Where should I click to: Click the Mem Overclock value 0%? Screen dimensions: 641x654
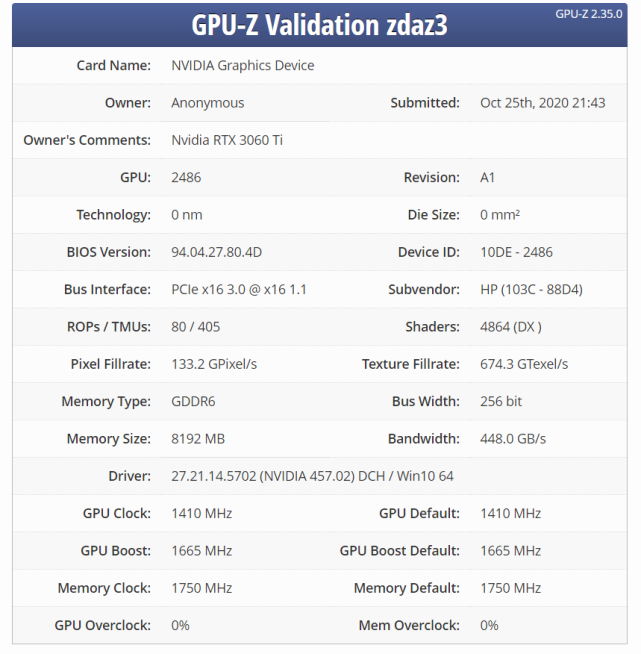pyautogui.click(x=489, y=625)
